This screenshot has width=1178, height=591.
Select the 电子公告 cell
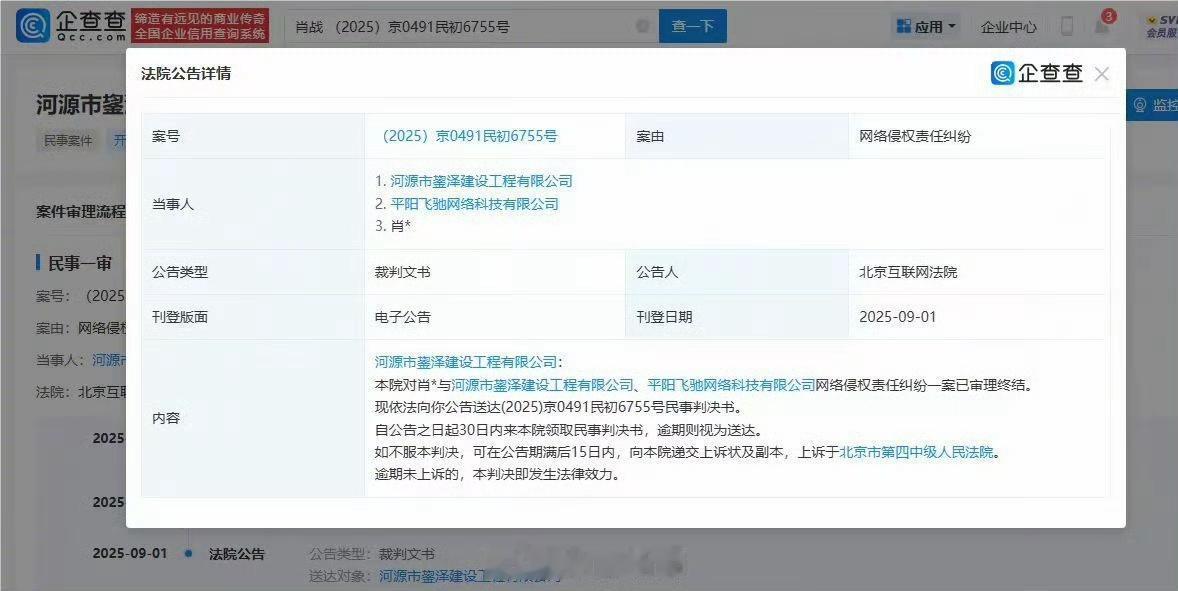[x=403, y=317]
